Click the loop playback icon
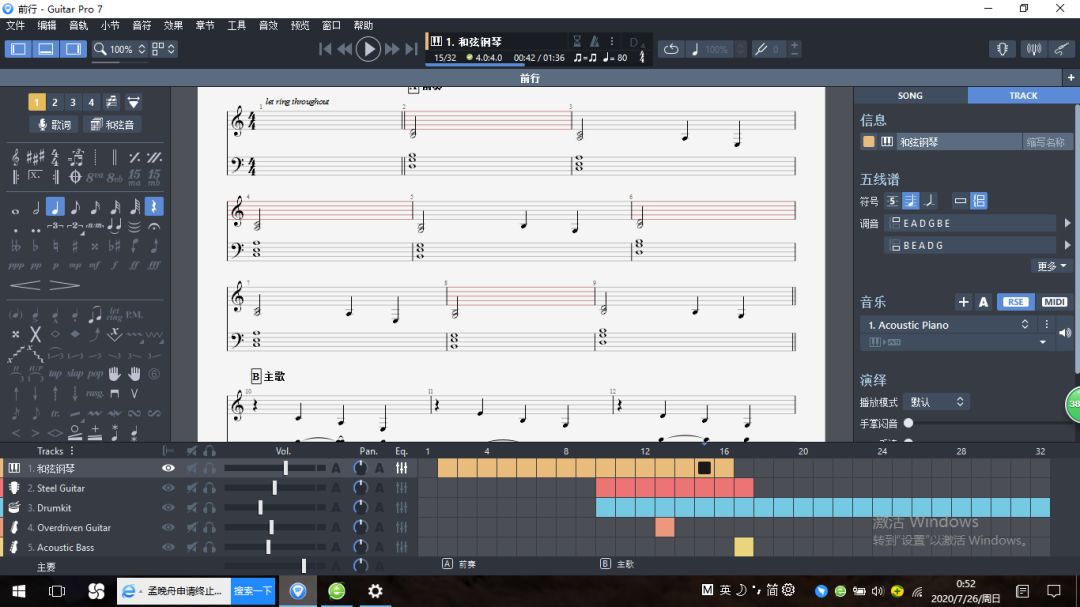The width and height of the screenshot is (1080, 607). [x=671, y=49]
